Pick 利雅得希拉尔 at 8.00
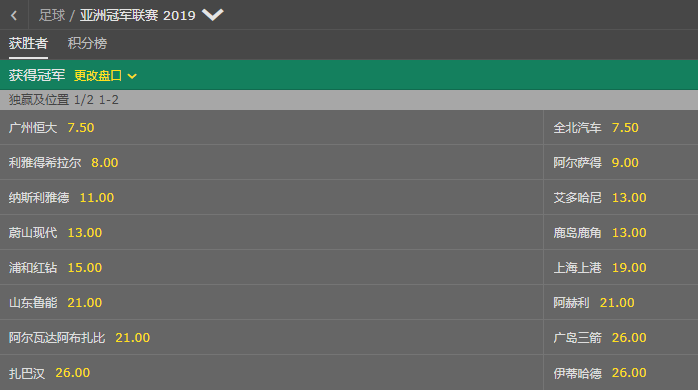This screenshot has width=698, height=390. [x=272, y=162]
